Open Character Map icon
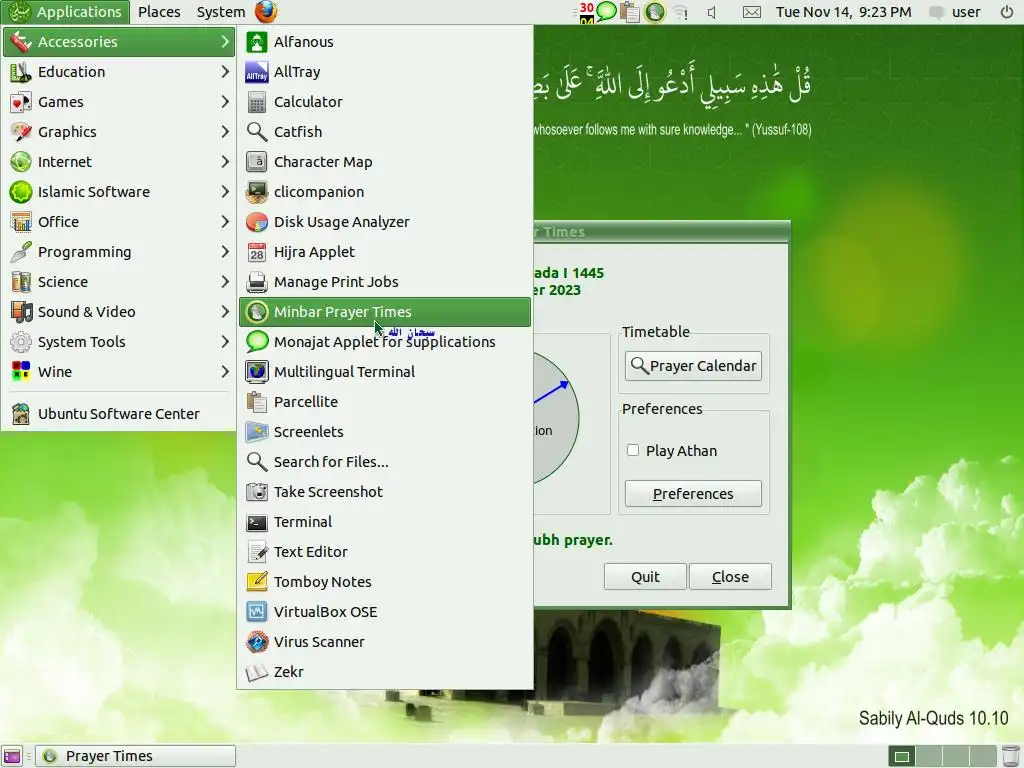The width and height of the screenshot is (1024, 768). pyautogui.click(x=257, y=162)
